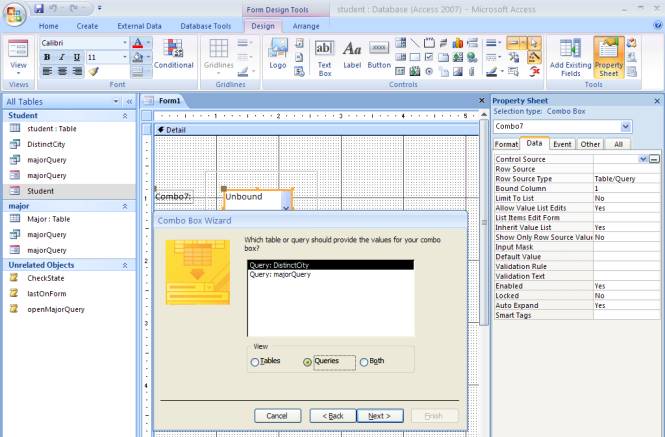Select the Line control icon

415,43
